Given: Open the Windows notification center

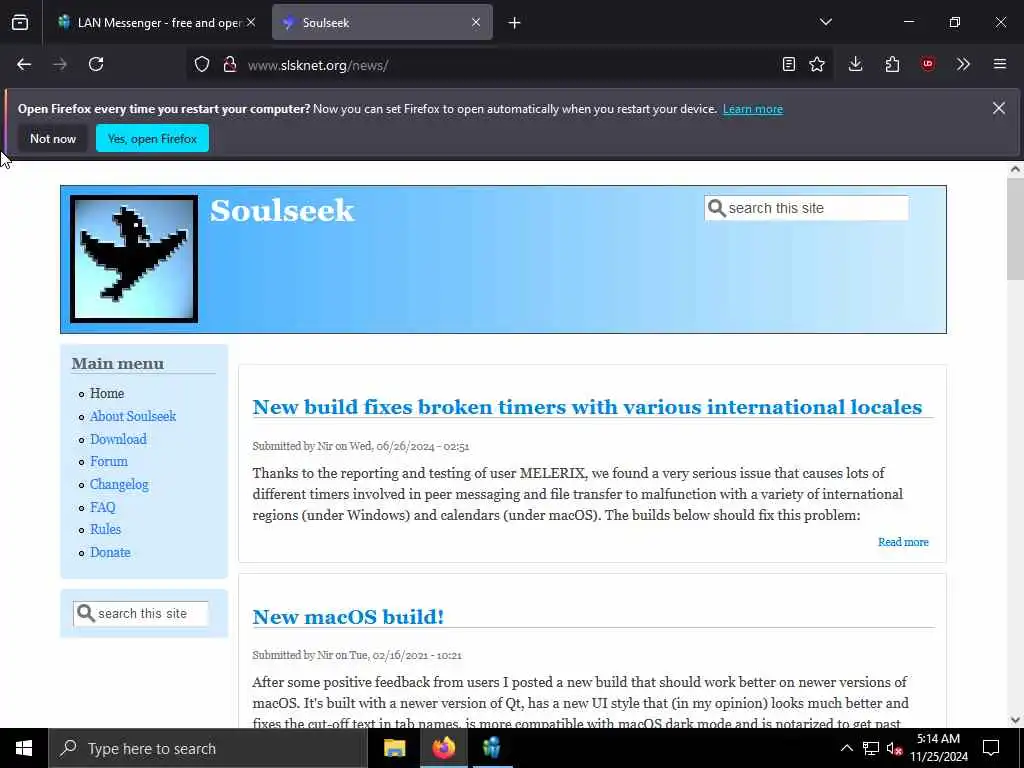Looking at the screenshot, I should (991, 748).
